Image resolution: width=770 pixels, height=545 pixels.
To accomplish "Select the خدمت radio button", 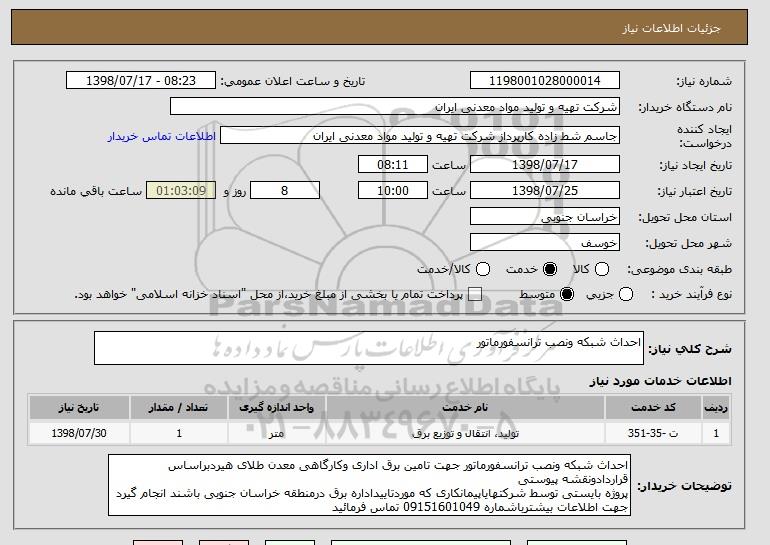I will pyautogui.click(x=550, y=269).
